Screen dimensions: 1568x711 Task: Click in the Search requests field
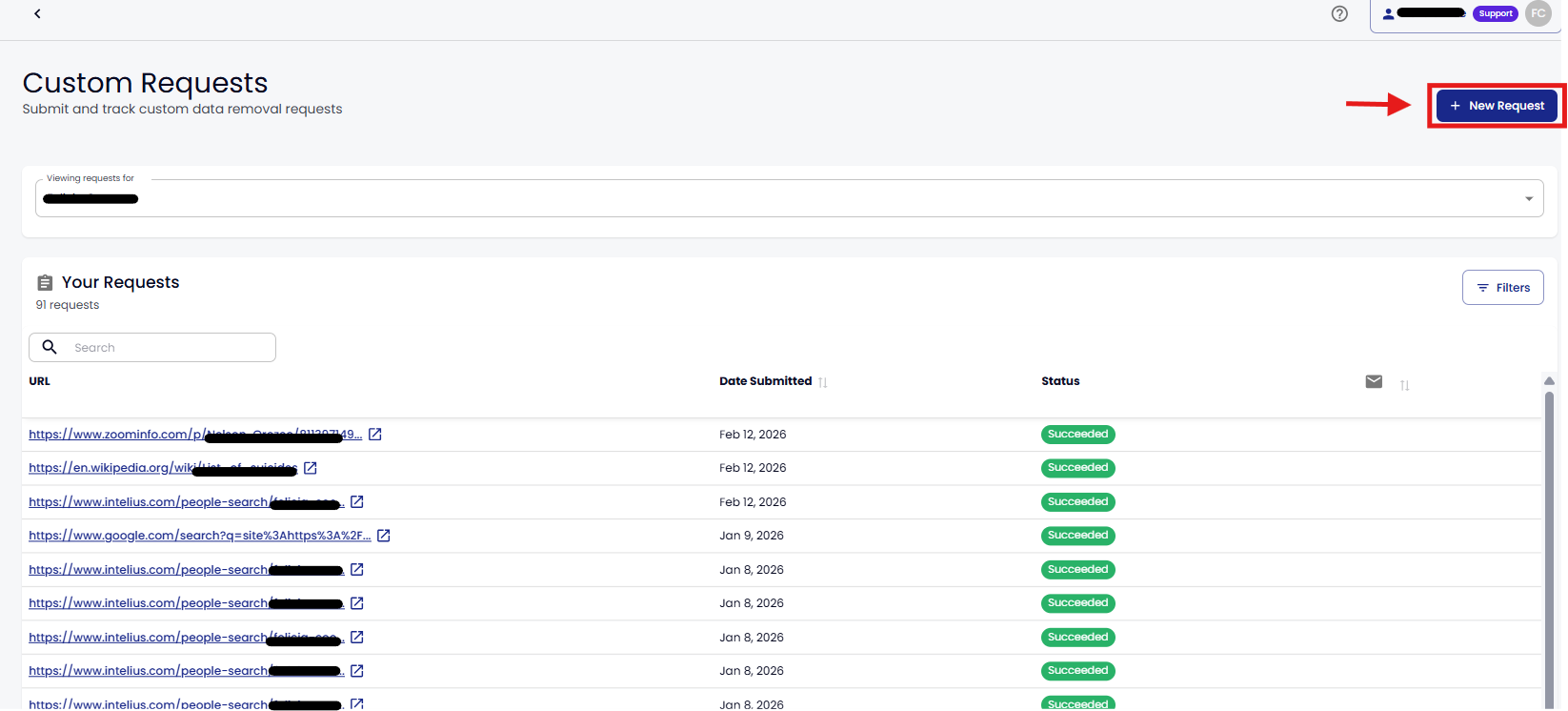click(167, 348)
